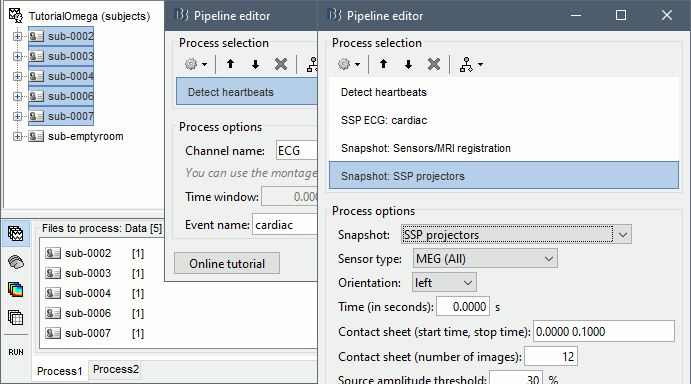Viewport: 691px width, 384px height.
Task: Open pipeline load/save menu in right editor
Action: 471,64
